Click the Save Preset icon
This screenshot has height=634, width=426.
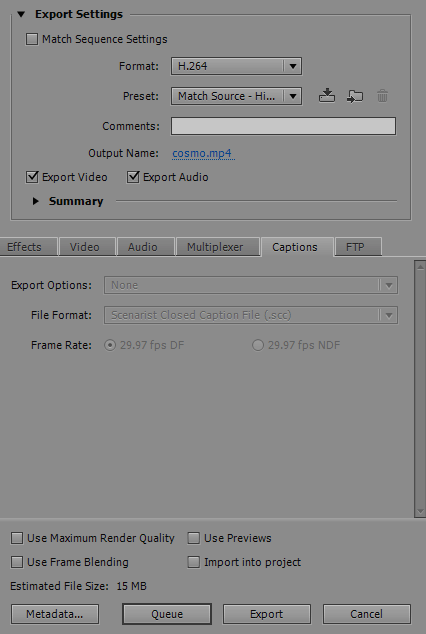327,96
